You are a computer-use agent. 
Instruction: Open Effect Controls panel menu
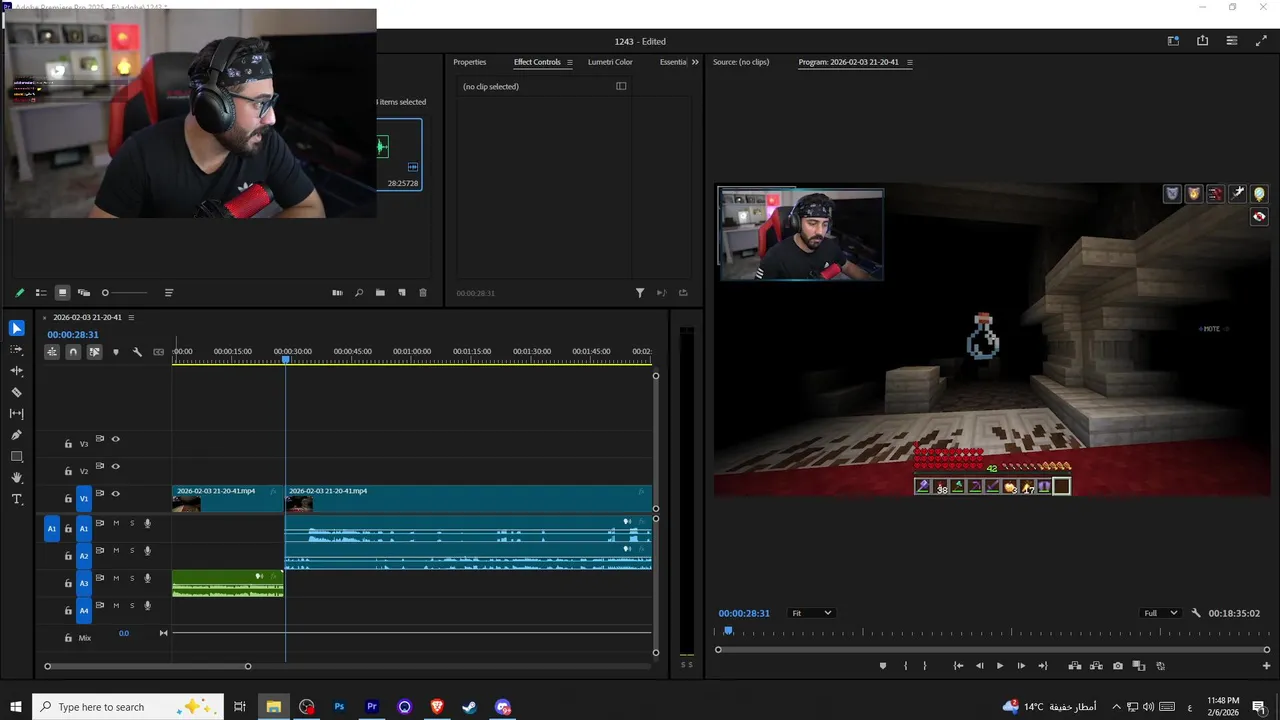[570, 62]
